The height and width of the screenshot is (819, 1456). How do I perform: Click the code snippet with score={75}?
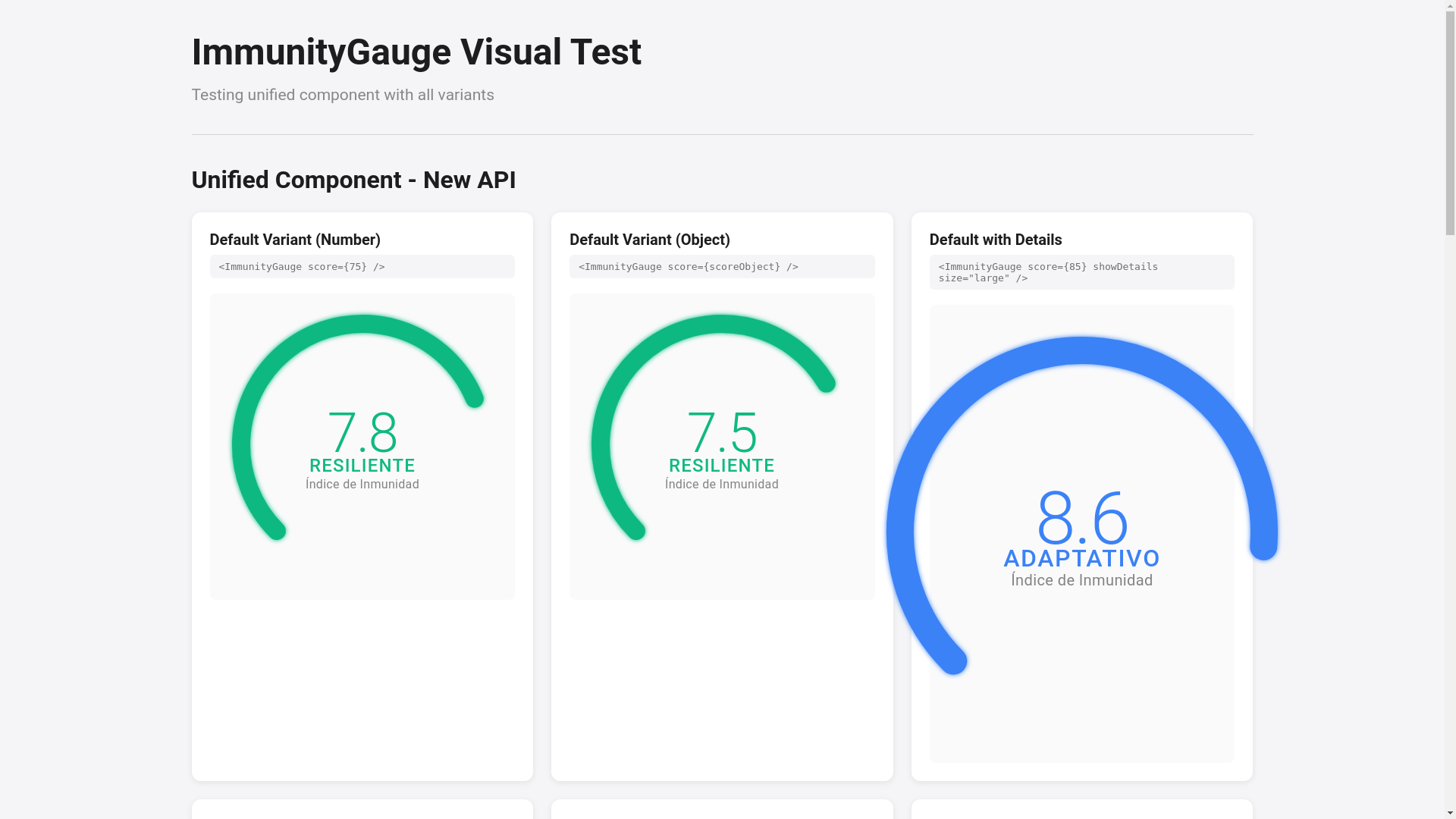[362, 266]
